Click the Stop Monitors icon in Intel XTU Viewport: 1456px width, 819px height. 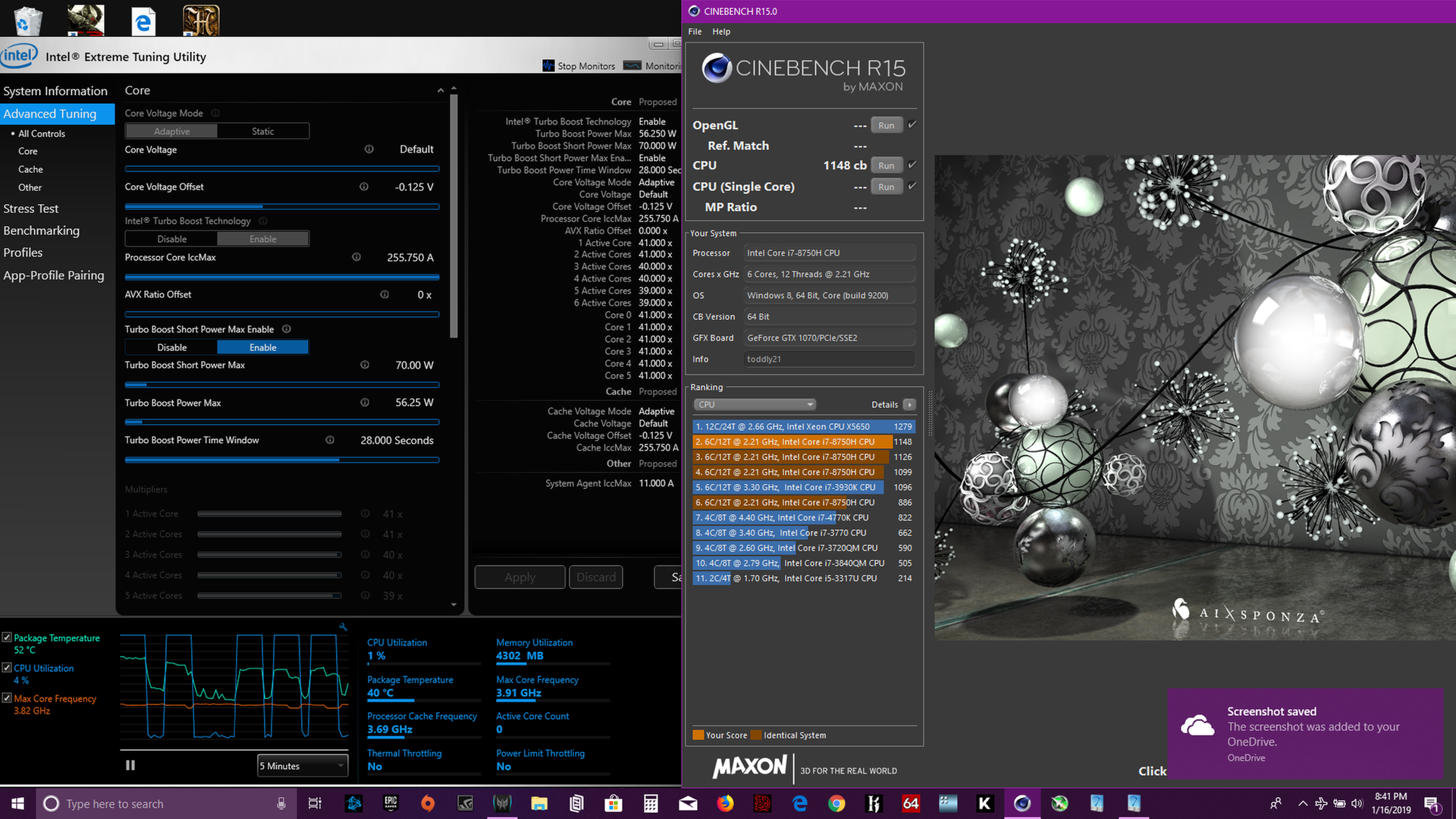(548, 66)
